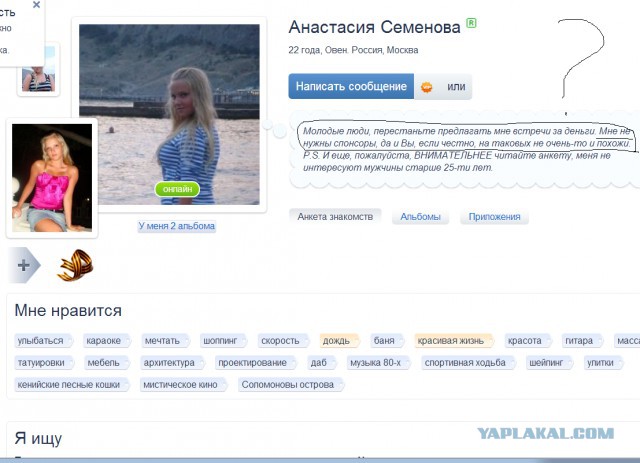The width and height of the screenshot is (640, 463).
Task: Click the profile name Анастасия Семенова
Action: (374, 27)
